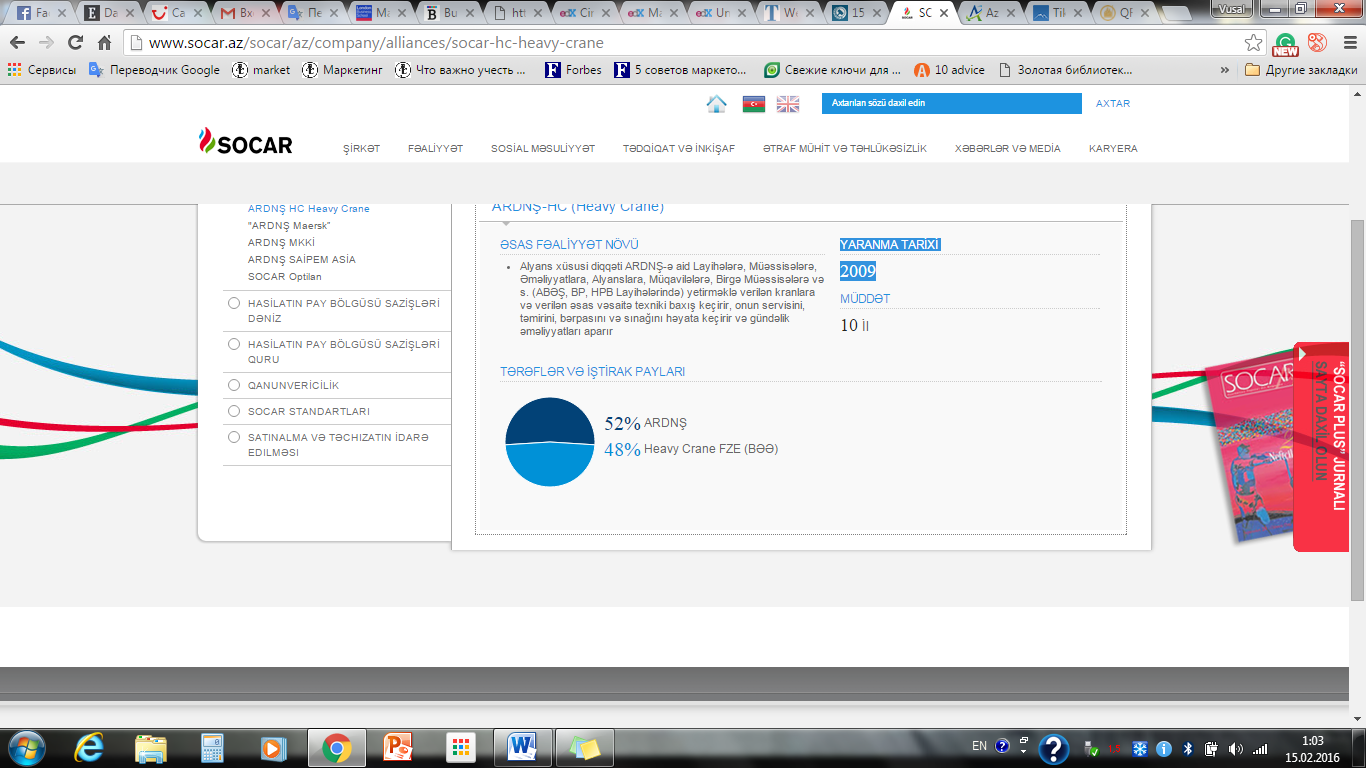Close the active SOCAR tab
Screen dimensions: 1366x768
coord(945,14)
